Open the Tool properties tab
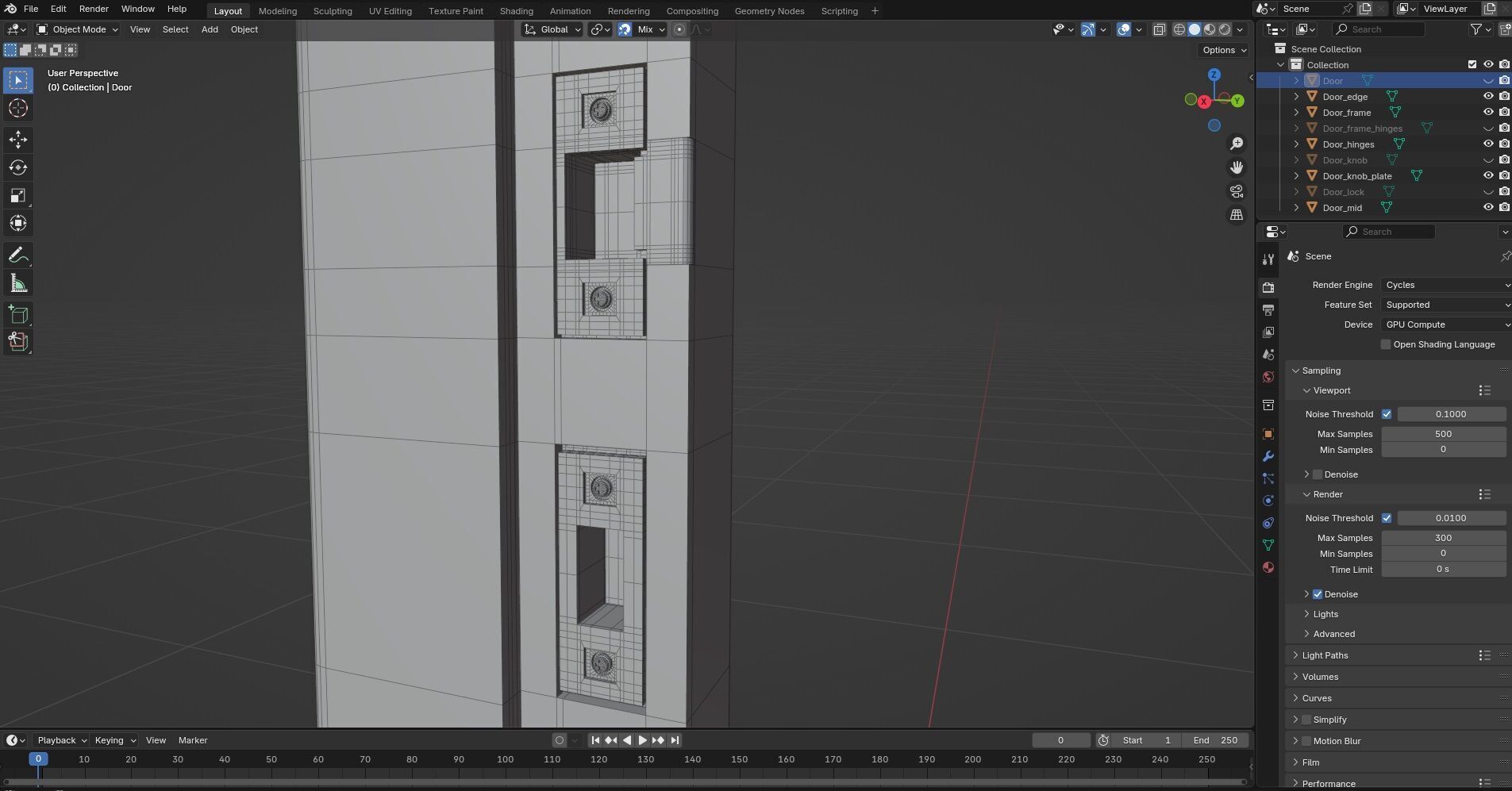Screen dimensions: 1512x791 1268,259
